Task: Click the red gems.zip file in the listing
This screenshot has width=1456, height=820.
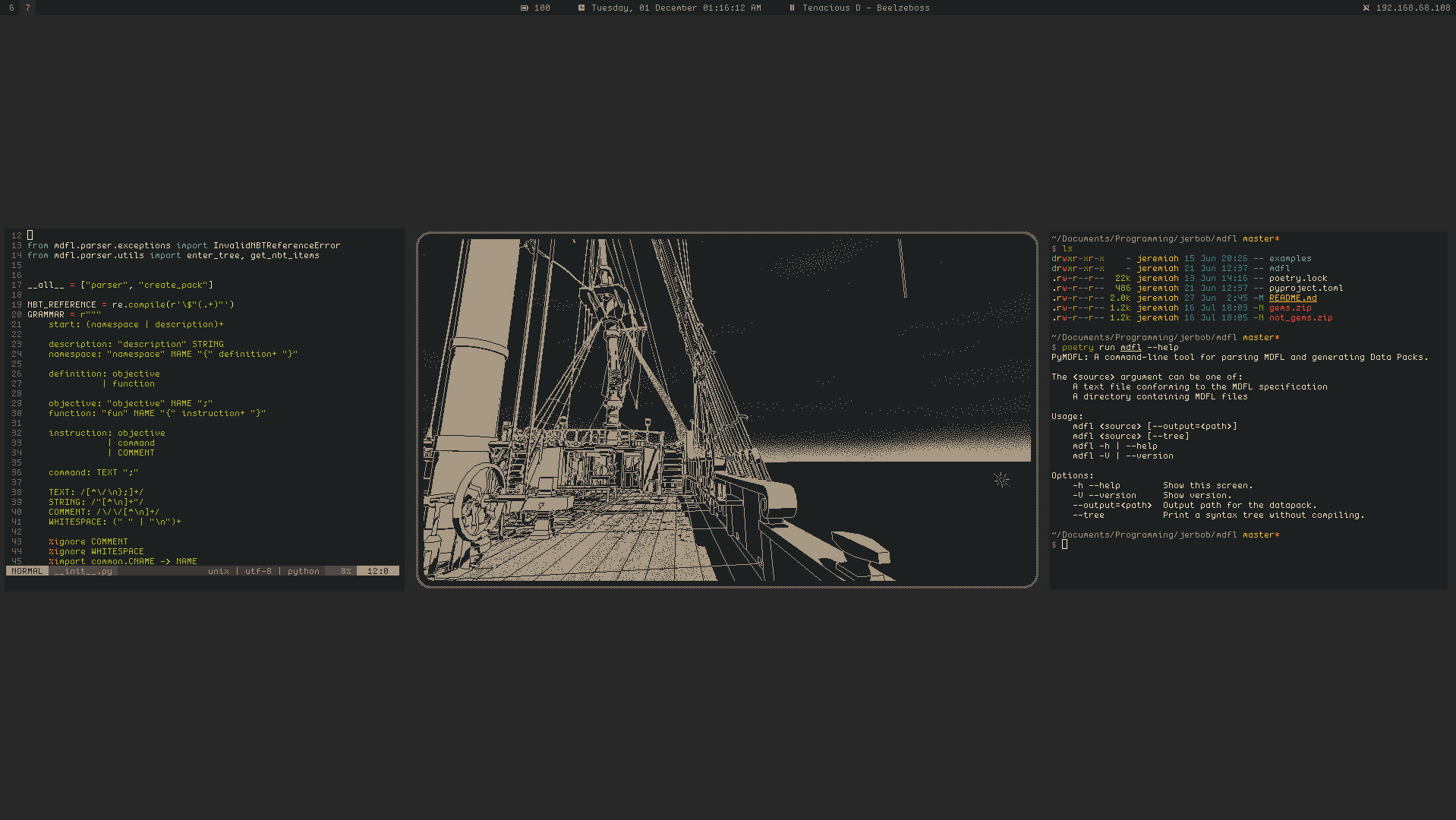Action: [1290, 307]
